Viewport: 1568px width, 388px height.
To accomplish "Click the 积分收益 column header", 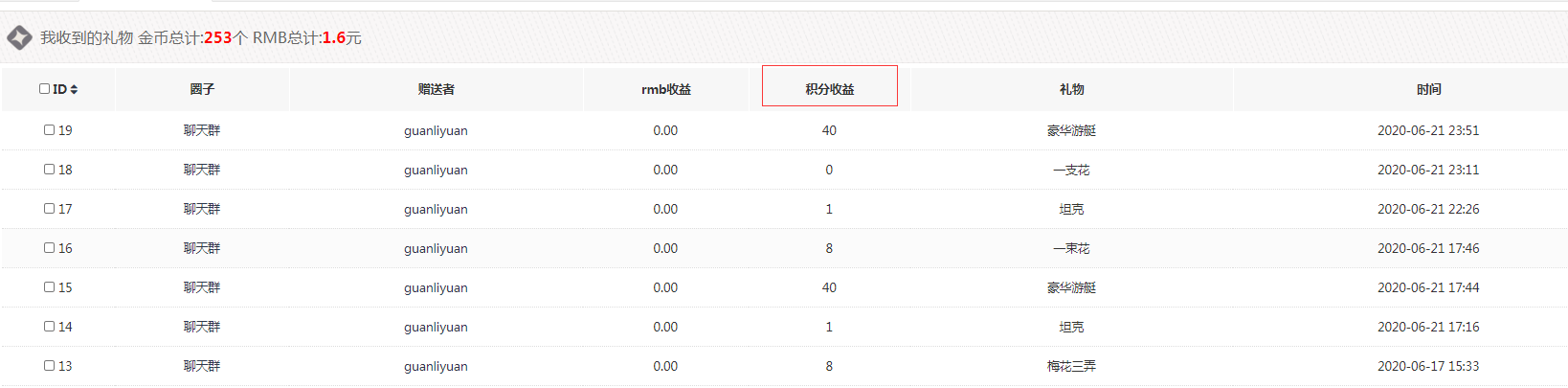I will coord(829,89).
